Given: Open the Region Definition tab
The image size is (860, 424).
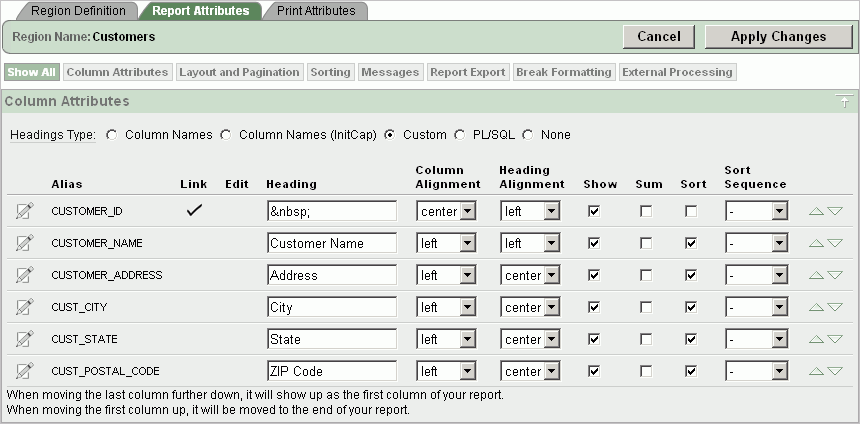Looking at the screenshot, I should (x=78, y=11).
